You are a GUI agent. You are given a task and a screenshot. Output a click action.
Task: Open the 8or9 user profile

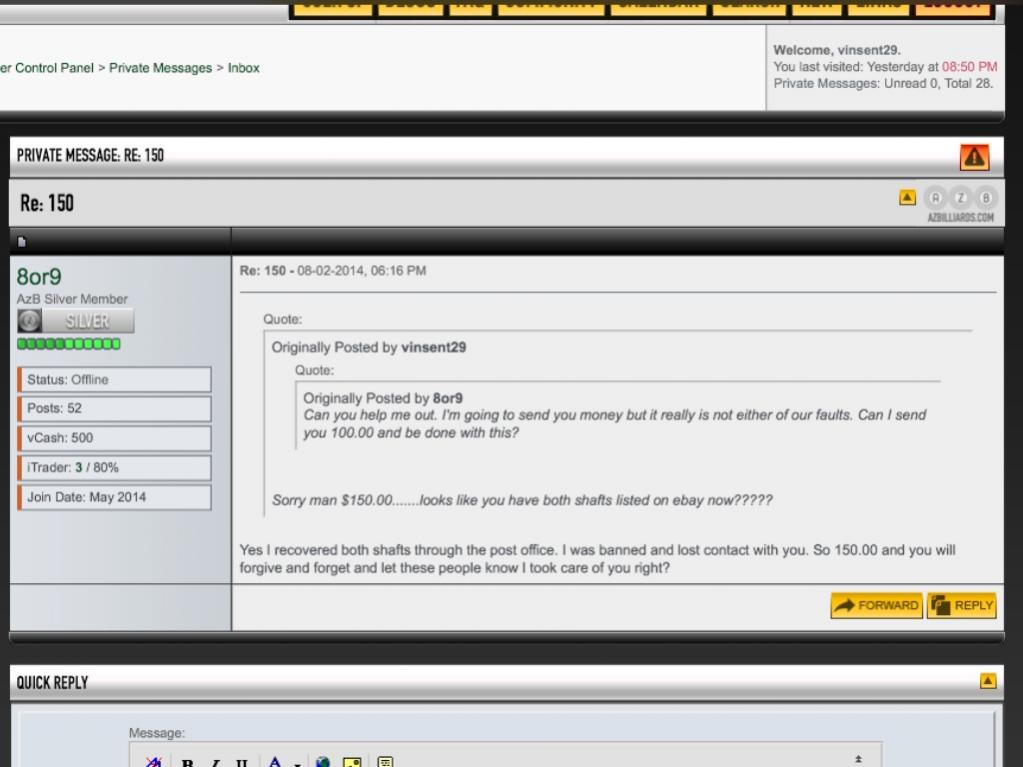click(x=39, y=277)
